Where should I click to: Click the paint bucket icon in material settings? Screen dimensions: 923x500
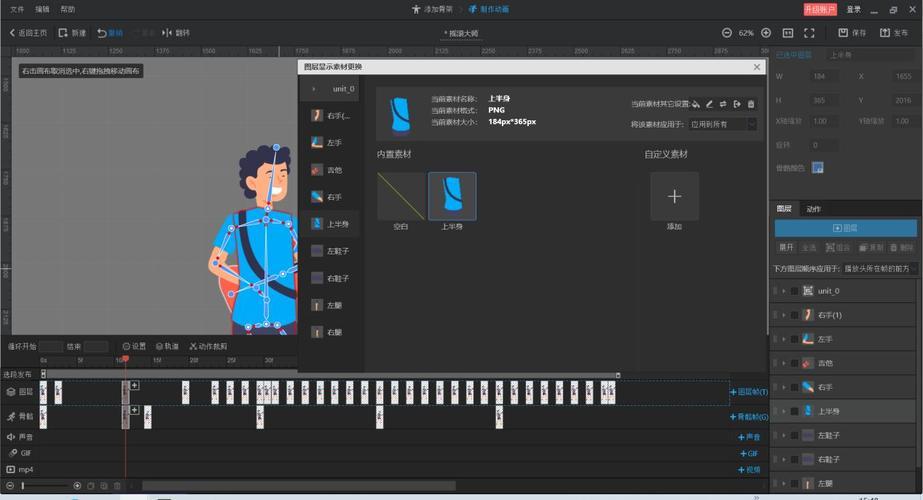(x=696, y=104)
